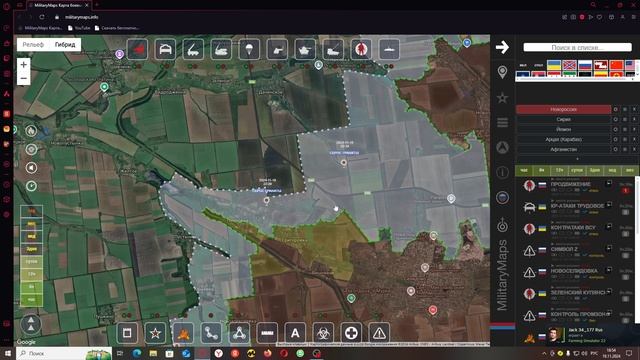Toggle the sound speaker round button on map
640x360 pixels.
click(31, 168)
